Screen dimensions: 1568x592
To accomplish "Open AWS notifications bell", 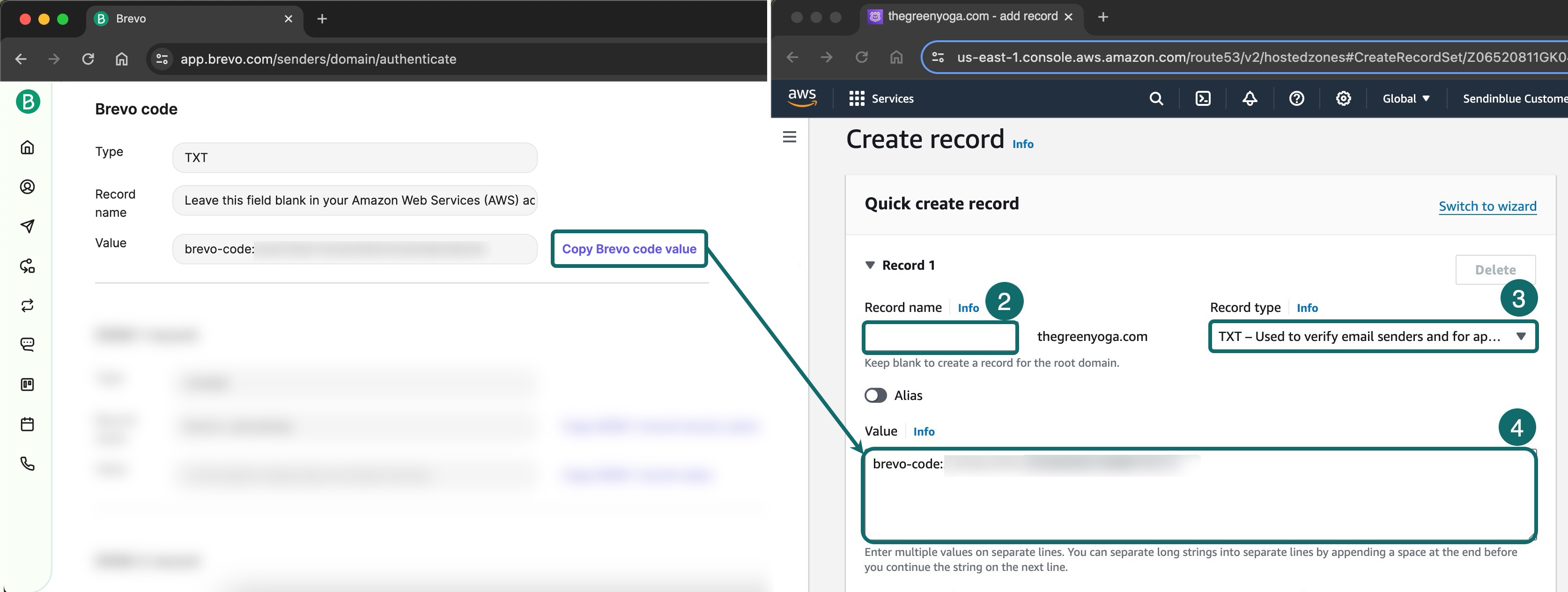I will (1250, 98).
